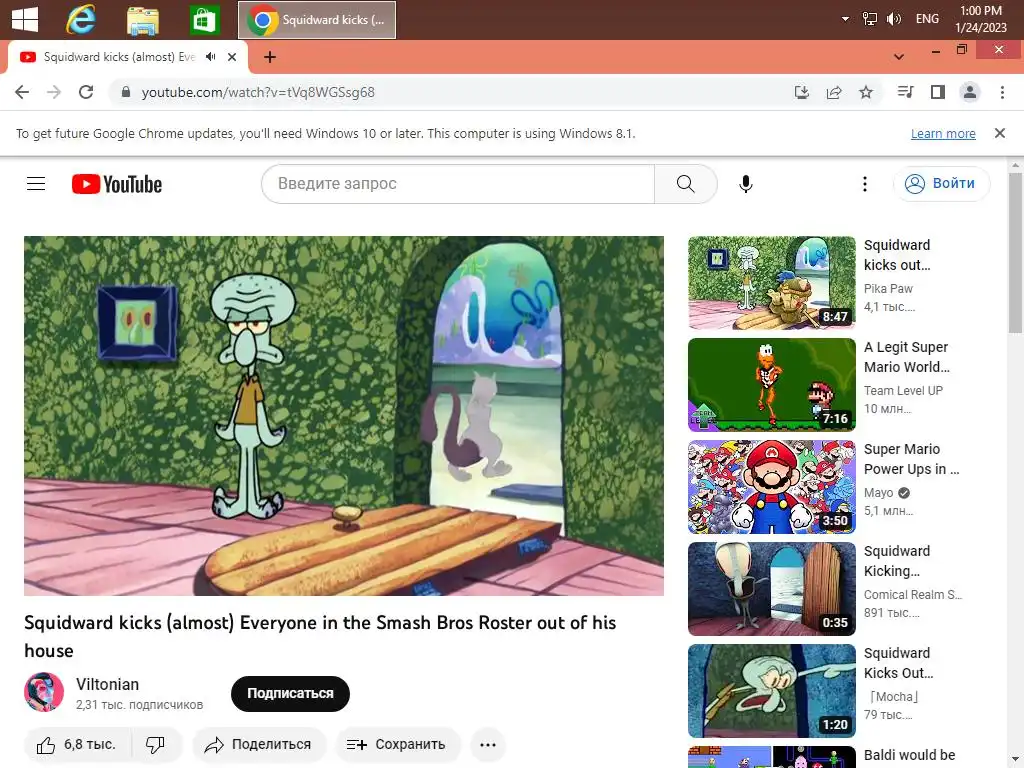
Task: Expand the tab search dropdown arrow
Action: pyautogui.click(x=899, y=57)
